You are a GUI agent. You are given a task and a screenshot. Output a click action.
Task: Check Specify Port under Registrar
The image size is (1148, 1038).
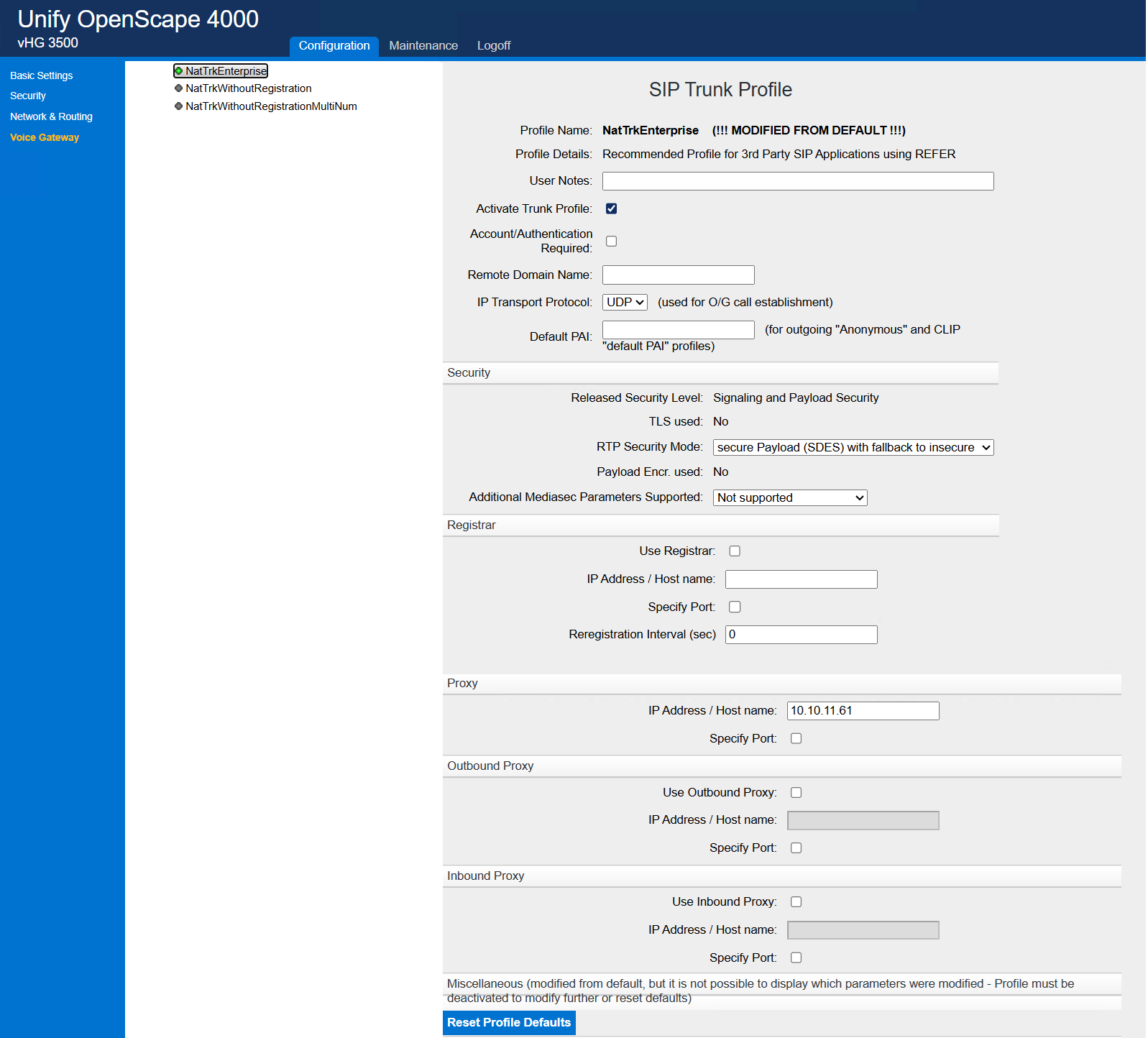[735, 607]
